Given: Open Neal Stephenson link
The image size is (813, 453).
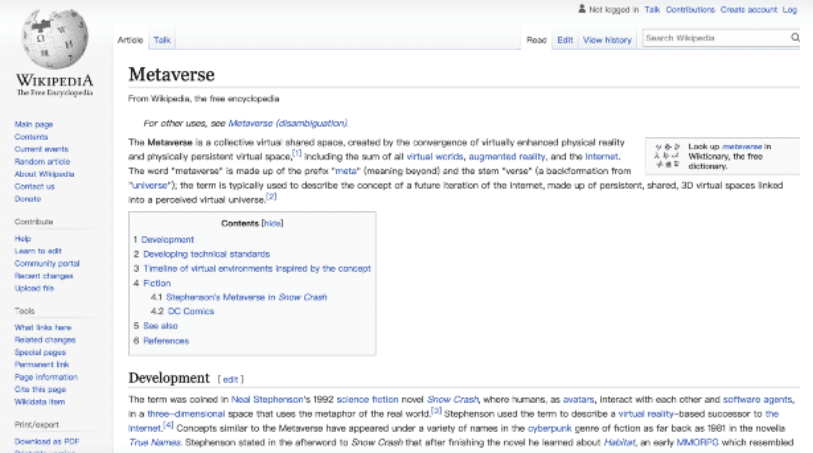Looking at the screenshot, I should (x=267, y=400).
